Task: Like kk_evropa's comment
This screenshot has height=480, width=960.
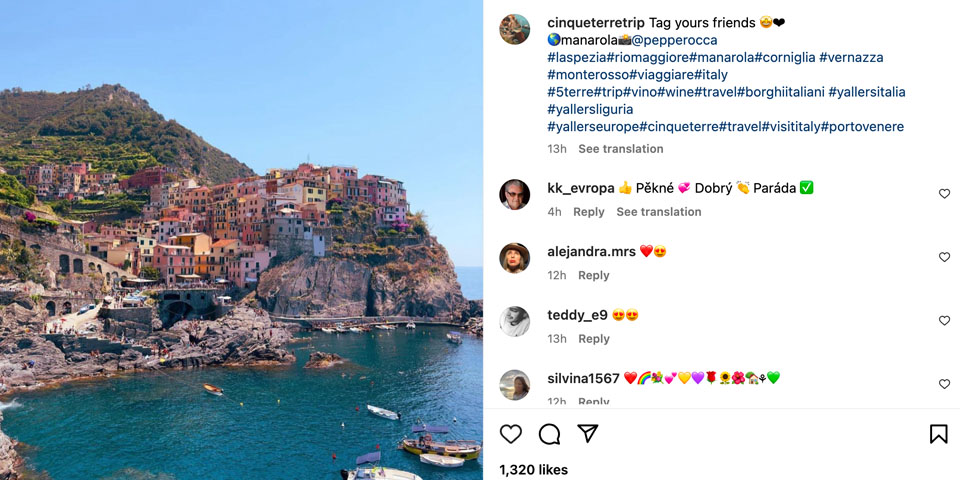Action: [x=944, y=194]
